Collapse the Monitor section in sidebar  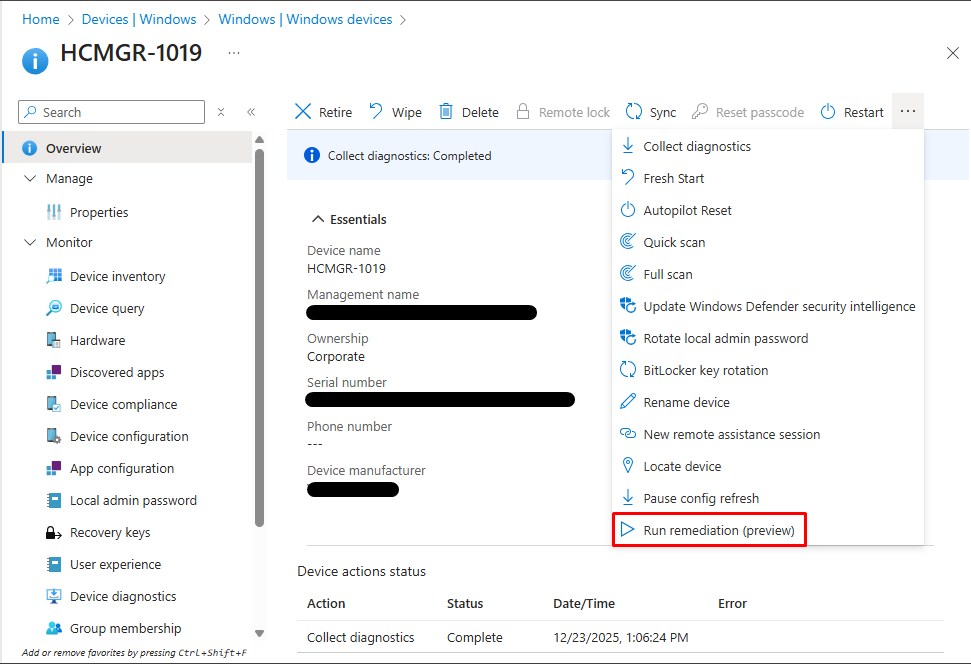pos(30,242)
